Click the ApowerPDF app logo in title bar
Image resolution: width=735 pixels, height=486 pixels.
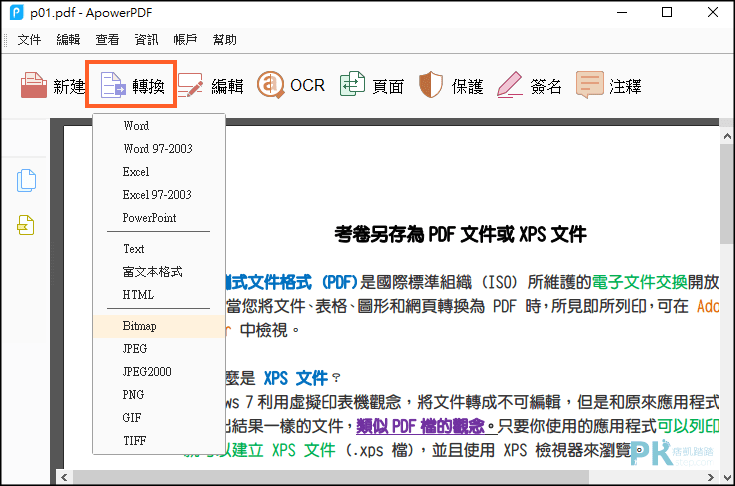coord(16,12)
